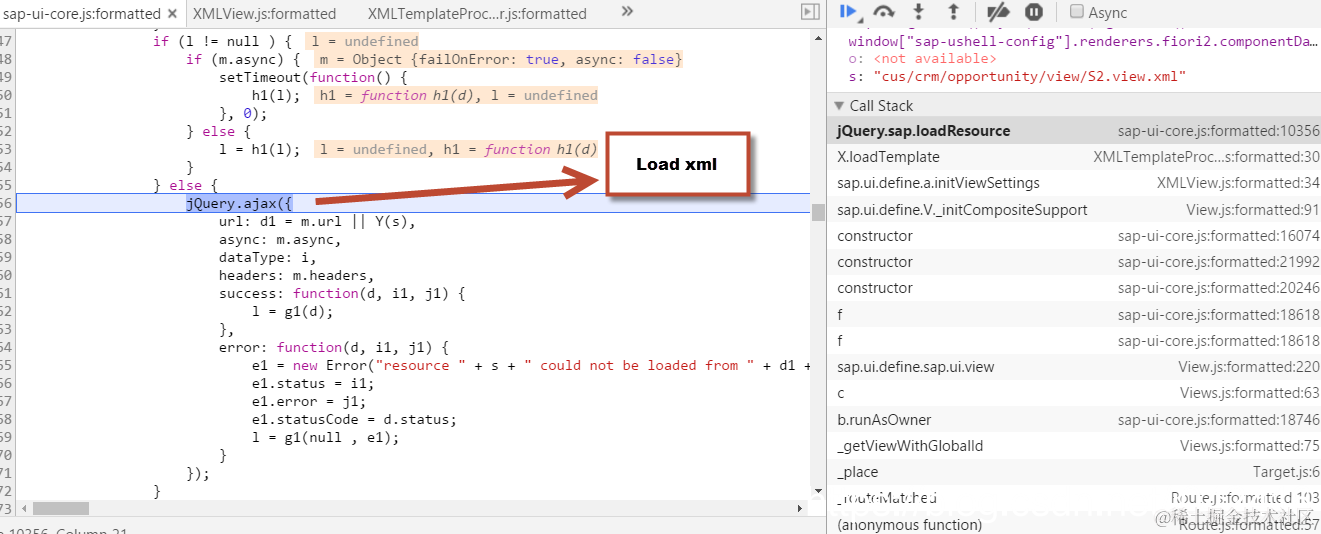Open the XMLTemplateProc...r.js:formatted tab
This screenshot has width=1321, height=534.
pyautogui.click(x=477, y=14)
